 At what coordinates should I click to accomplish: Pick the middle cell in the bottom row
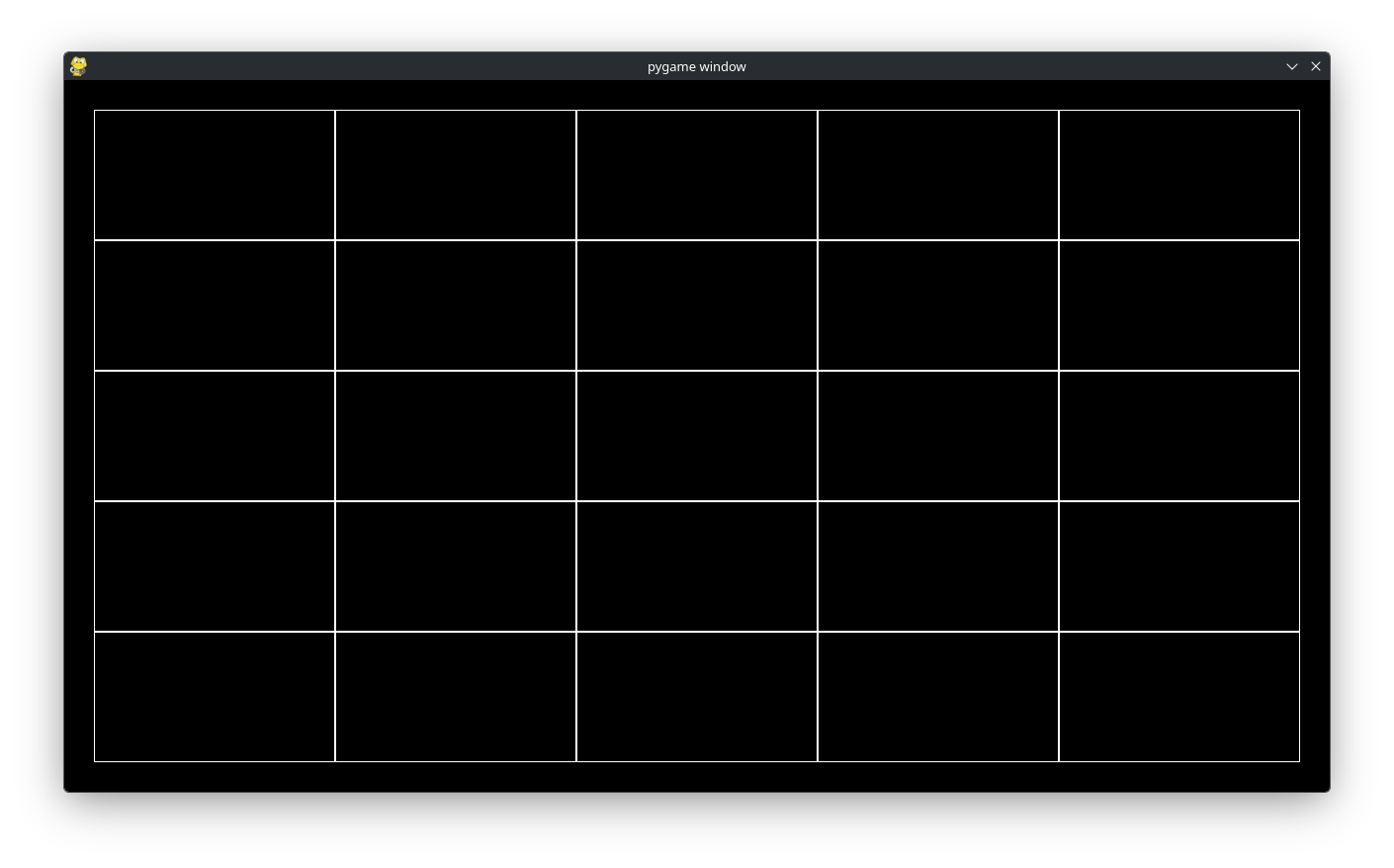697,697
